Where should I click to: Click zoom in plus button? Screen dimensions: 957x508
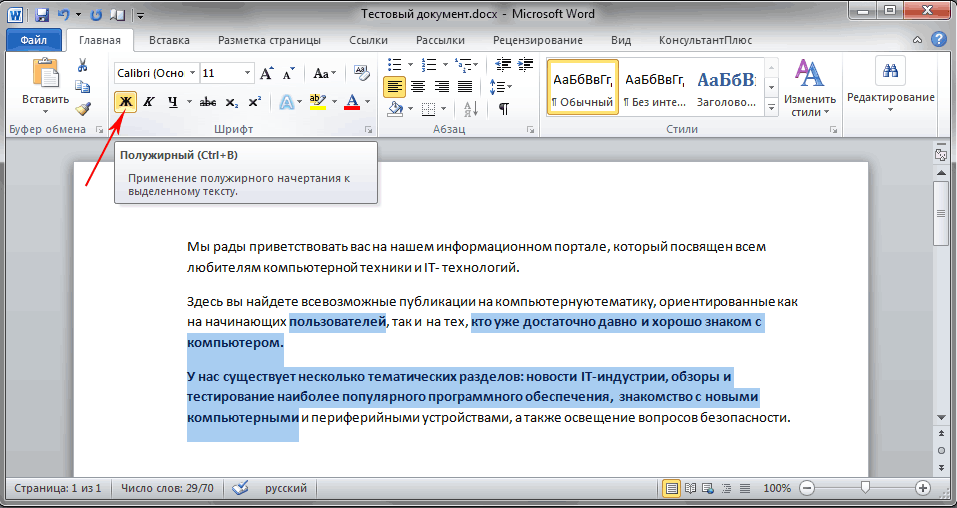click(x=923, y=488)
